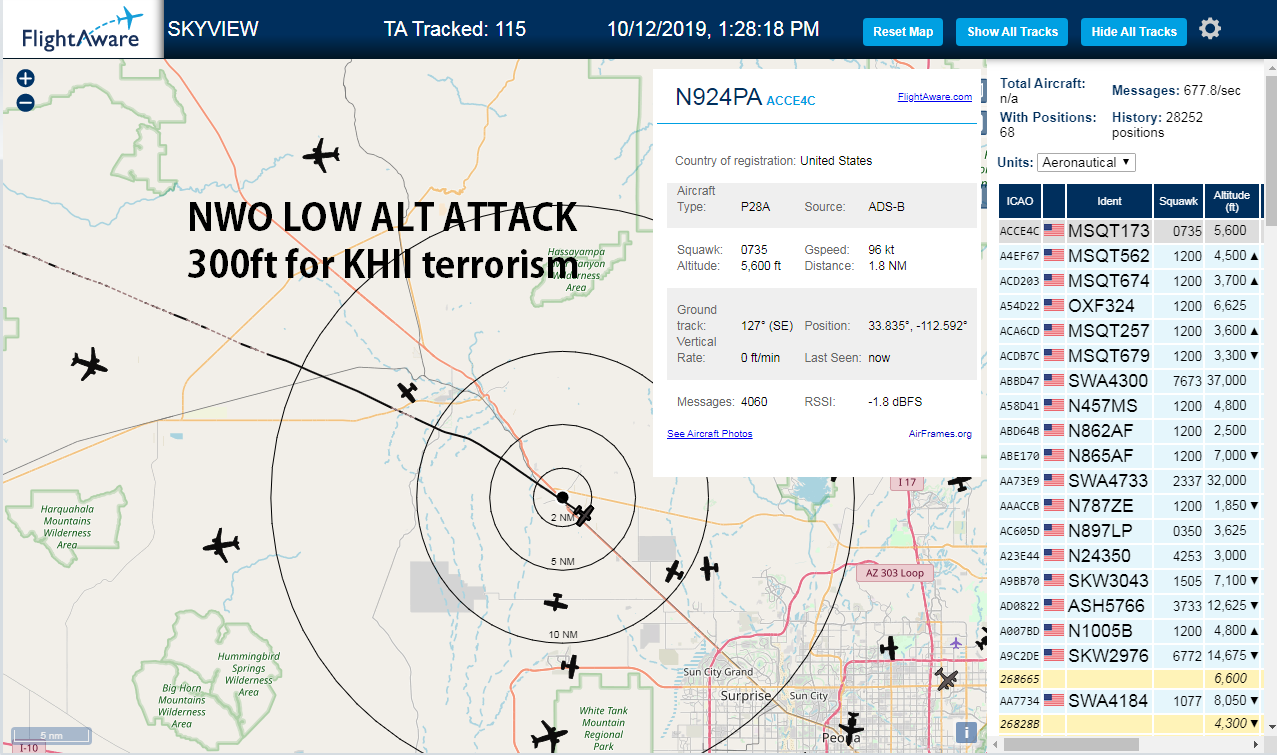Click the US flag in the ASH5766 row
Screen dimensions: 1277x755
click(1054, 605)
